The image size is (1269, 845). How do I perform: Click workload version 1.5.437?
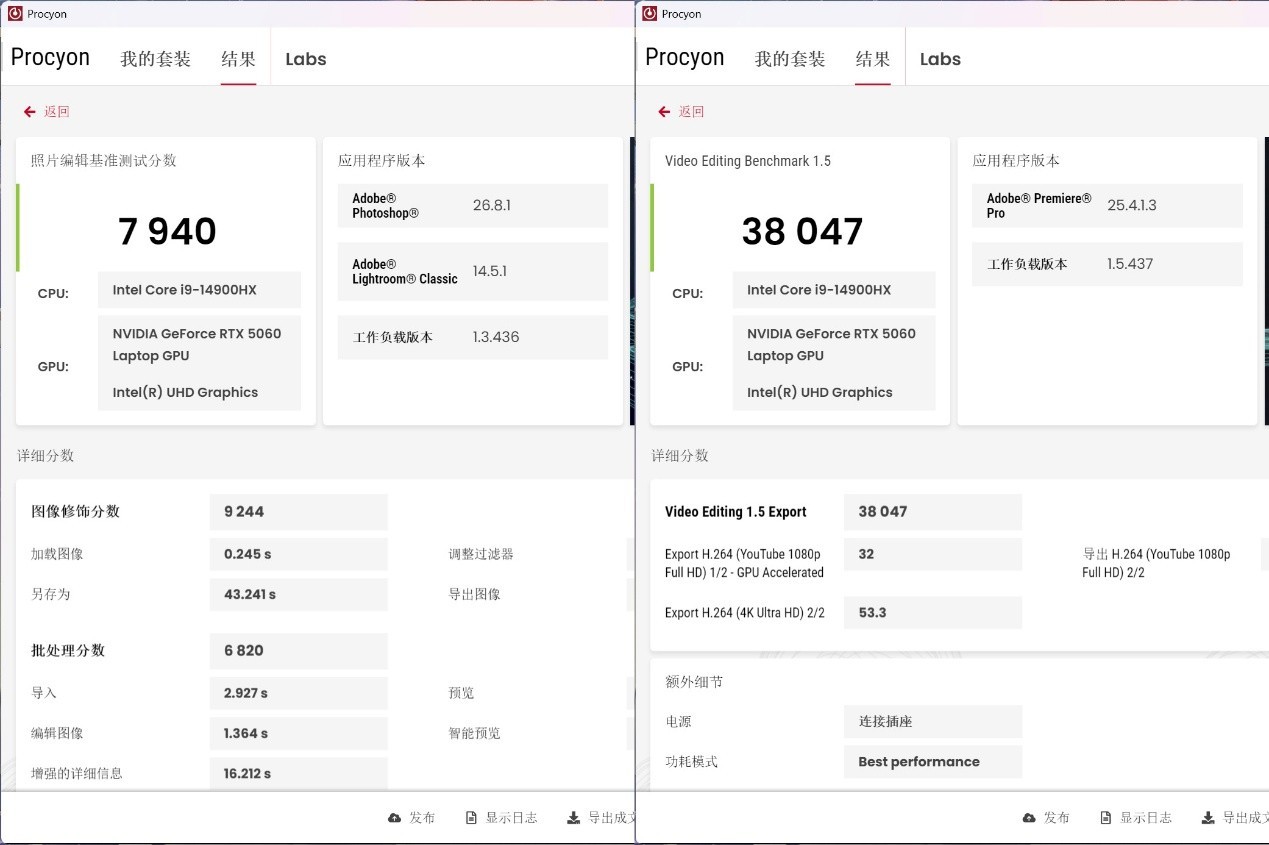point(1130,264)
